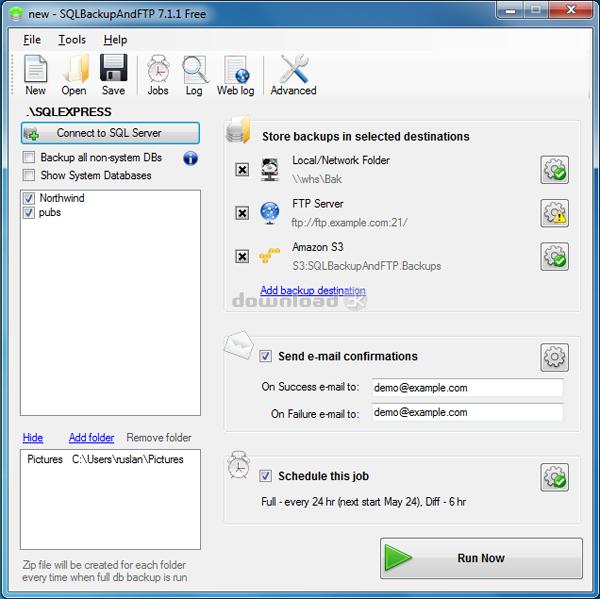Click the Save floppy disk icon
Viewport: 600px width, 599px height.
pyautogui.click(x=113, y=74)
